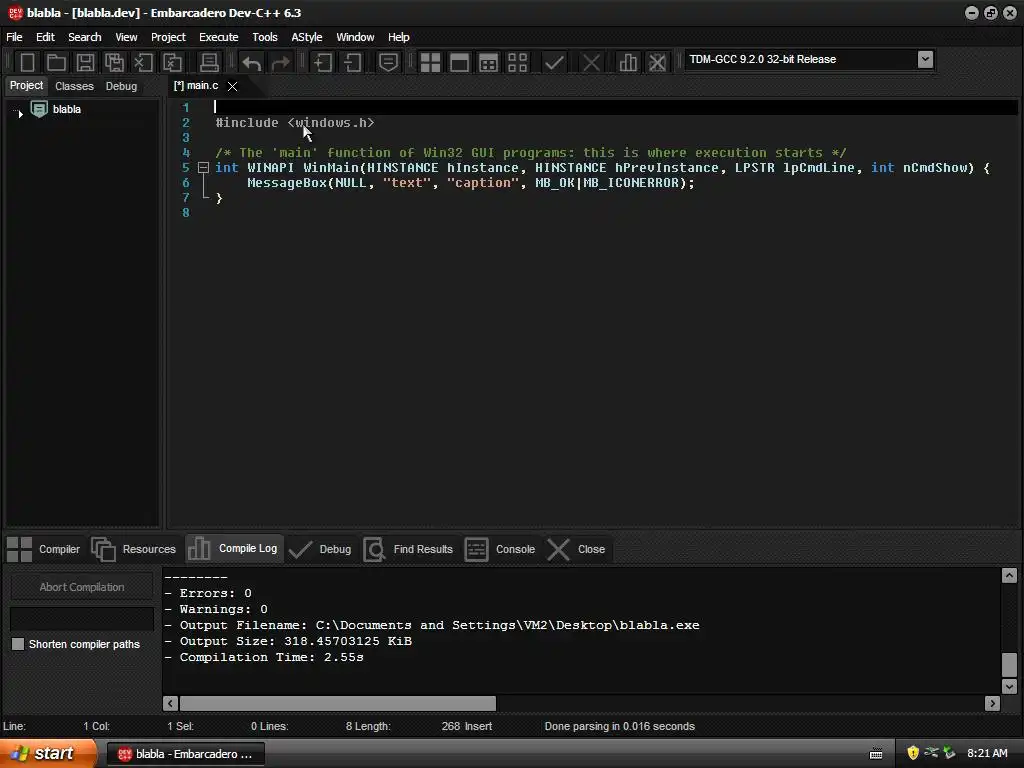Open the Console bottom tab
Image resolution: width=1024 pixels, height=768 pixels.
coord(500,549)
